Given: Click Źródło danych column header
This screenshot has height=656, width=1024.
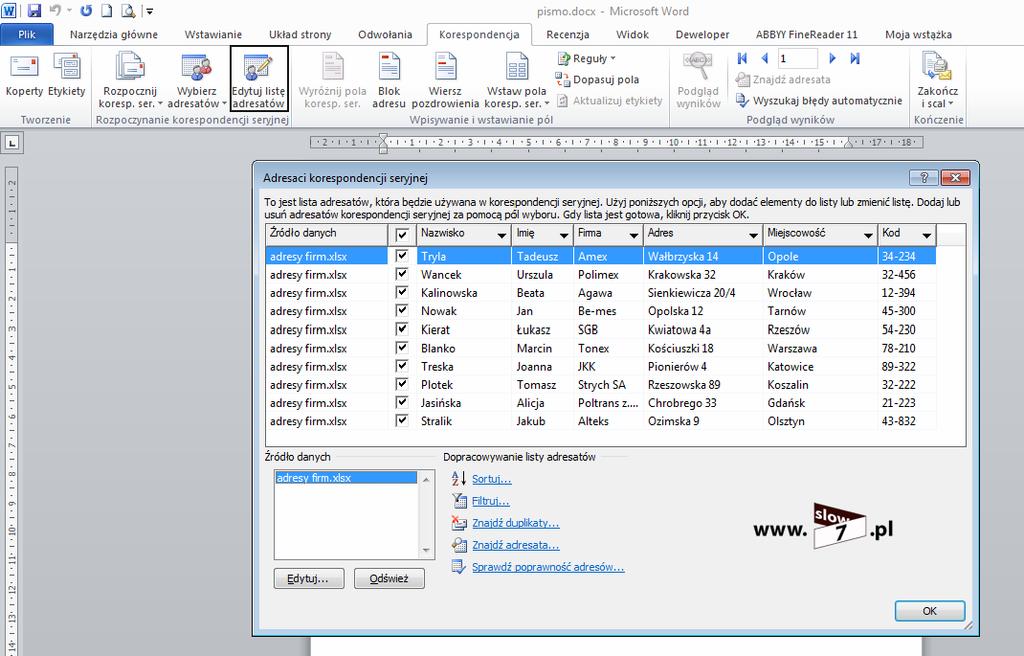Looking at the screenshot, I should coord(327,233).
